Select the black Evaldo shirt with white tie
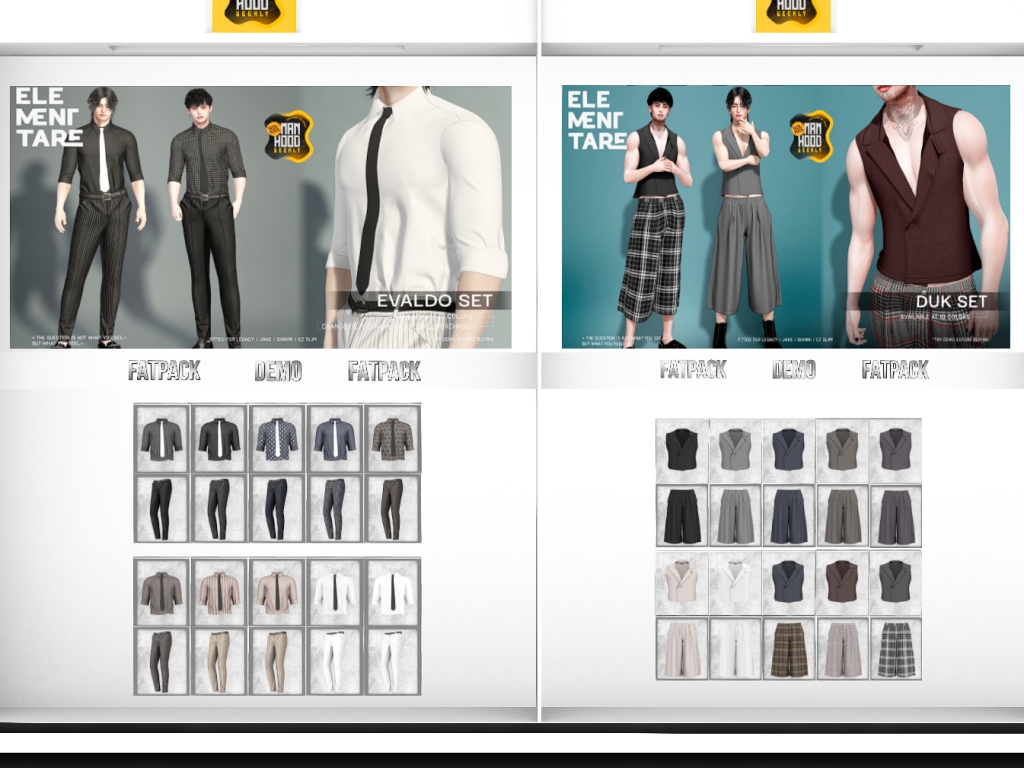The image size is (1024, 768). pos(219,439)
